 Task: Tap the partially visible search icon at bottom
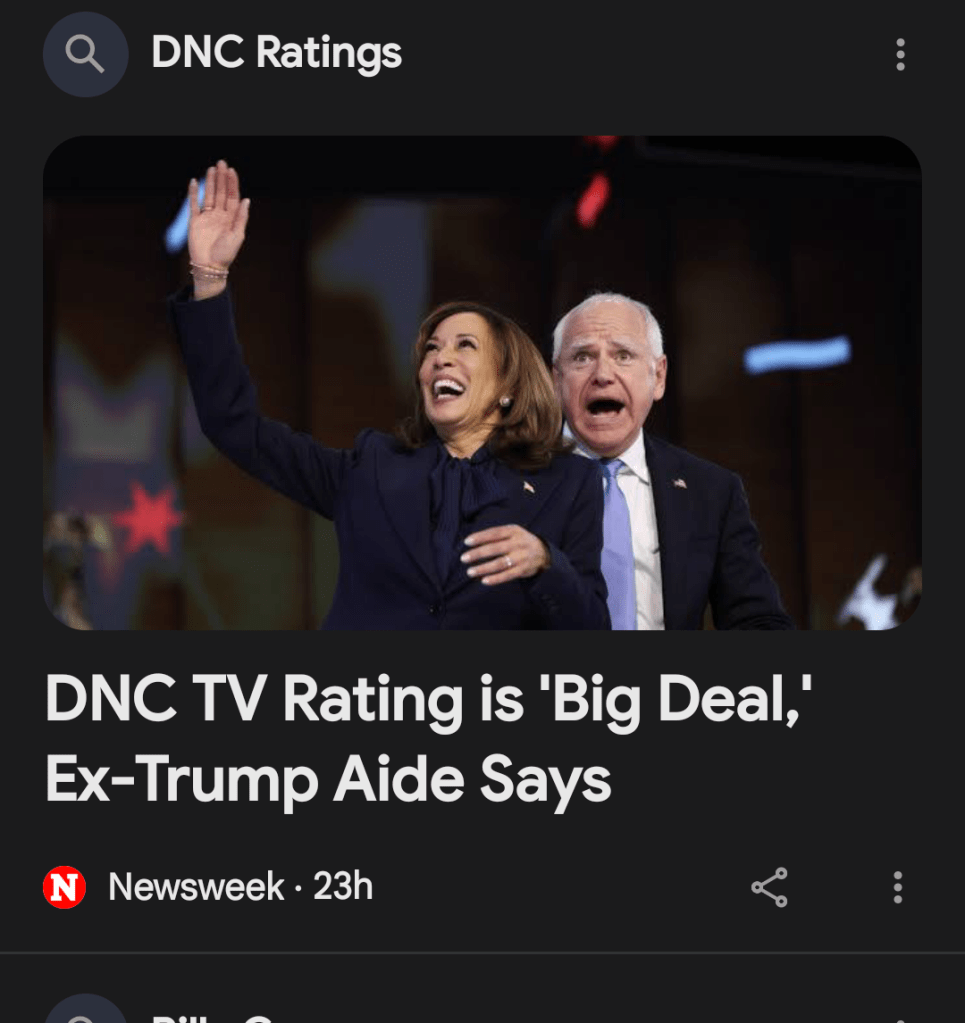pyautogui.click(x=85, y=1009)
